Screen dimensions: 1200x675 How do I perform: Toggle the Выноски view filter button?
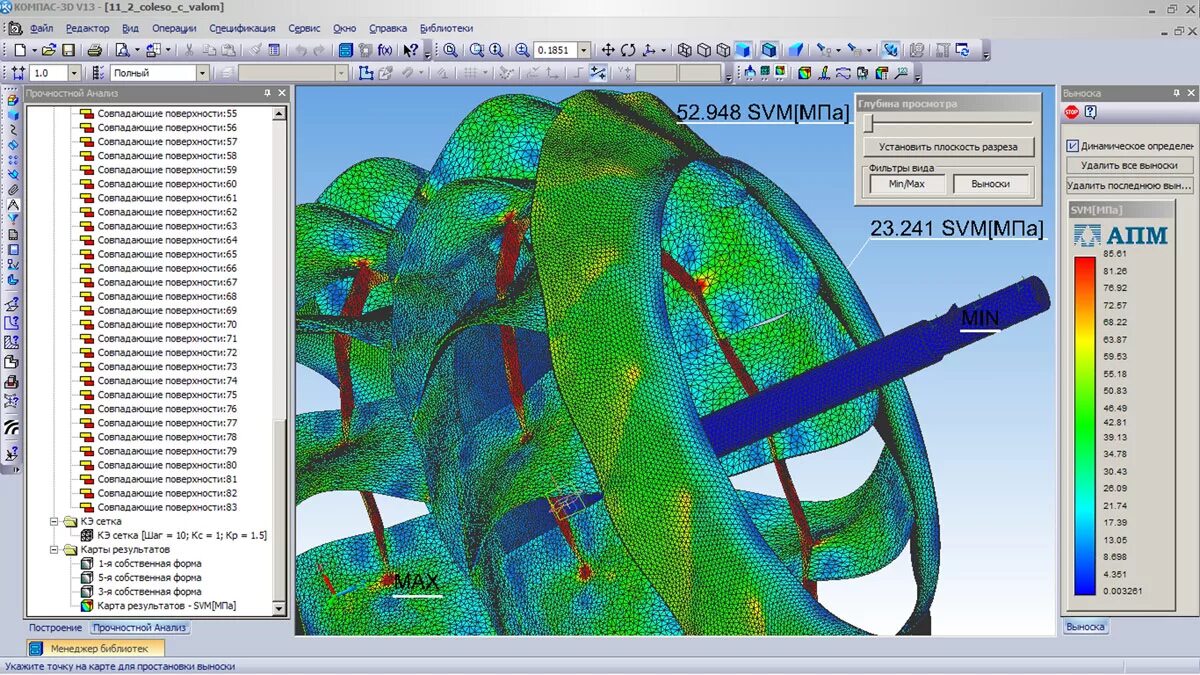coord(990,184)
